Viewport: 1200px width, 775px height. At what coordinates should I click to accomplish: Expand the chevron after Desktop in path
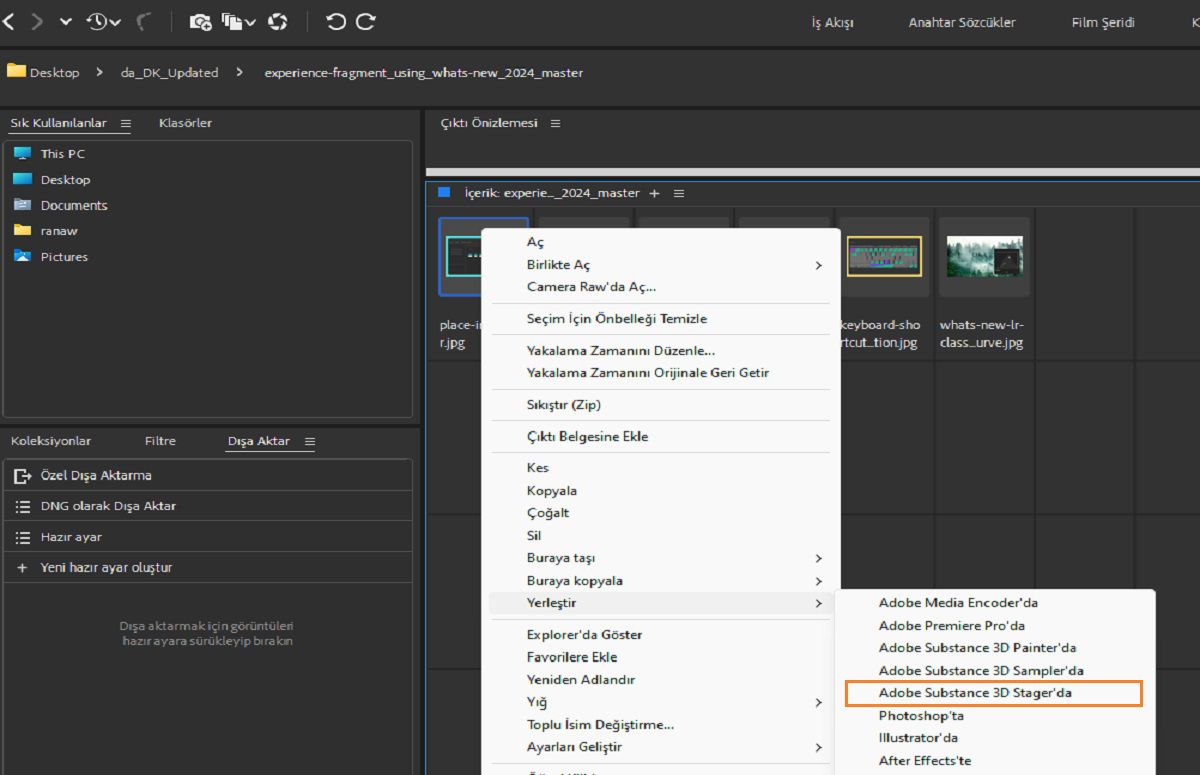[x=100, y=72]
